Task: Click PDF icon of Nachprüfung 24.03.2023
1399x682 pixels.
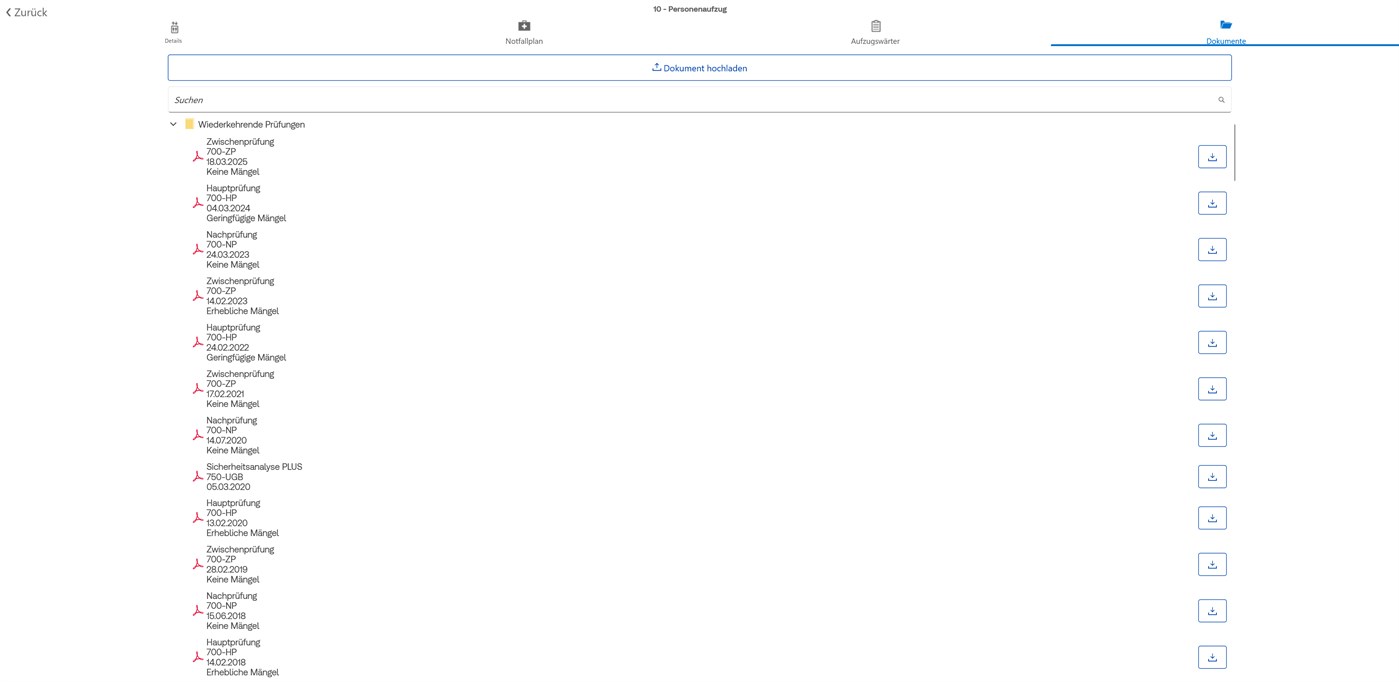Action: [197, 250]
